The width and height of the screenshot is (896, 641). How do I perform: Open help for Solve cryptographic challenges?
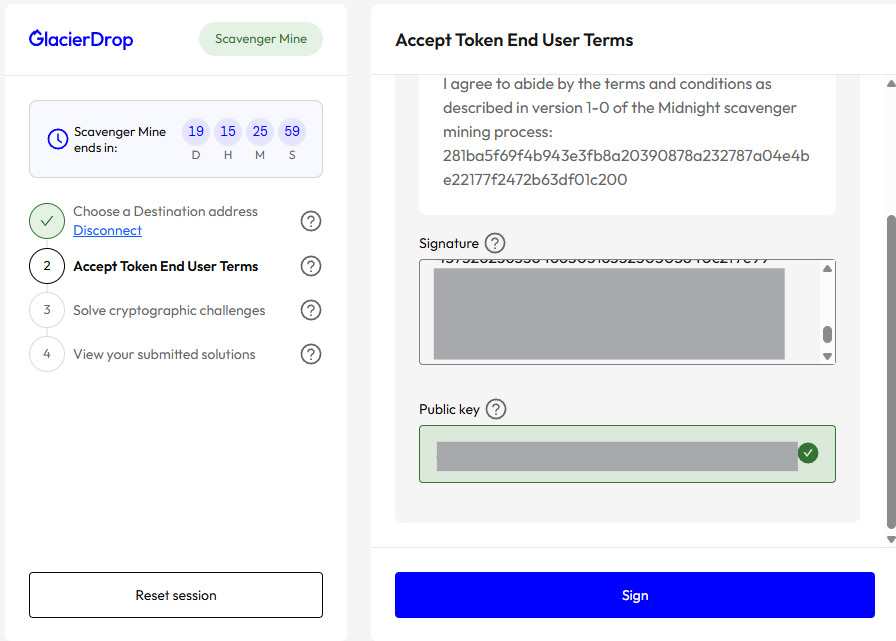pos(311,310)
